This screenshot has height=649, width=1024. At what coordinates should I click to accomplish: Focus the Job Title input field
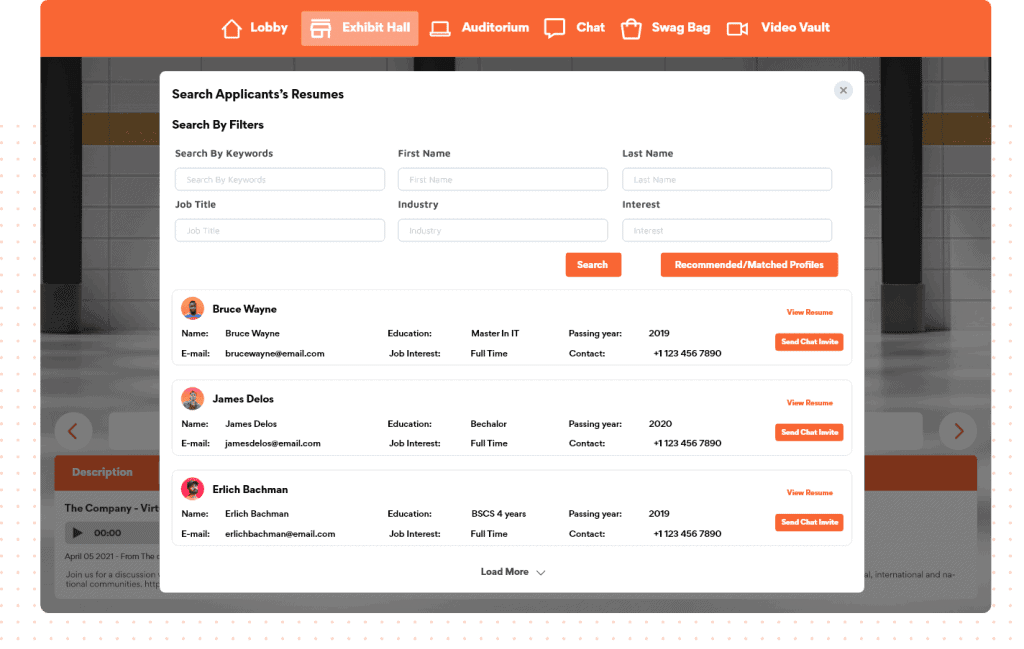[x=280, y=230]
